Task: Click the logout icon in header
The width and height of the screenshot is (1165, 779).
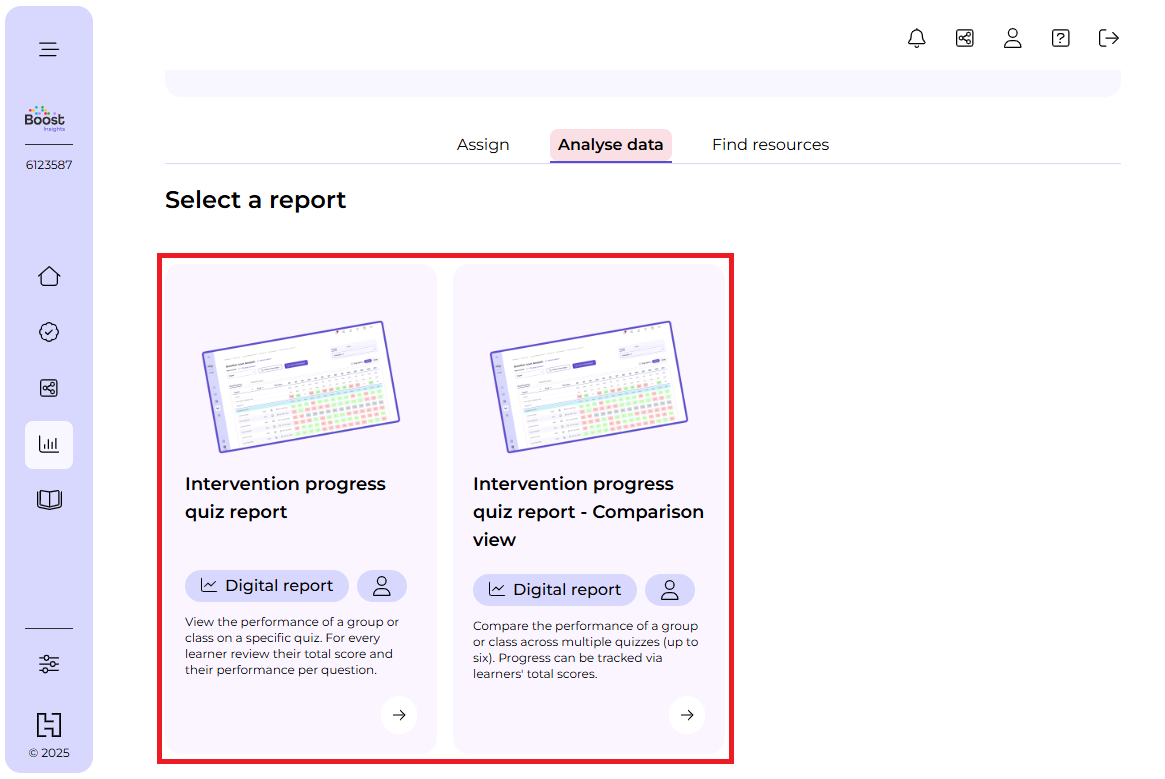Action: (x=1108, y=39)
